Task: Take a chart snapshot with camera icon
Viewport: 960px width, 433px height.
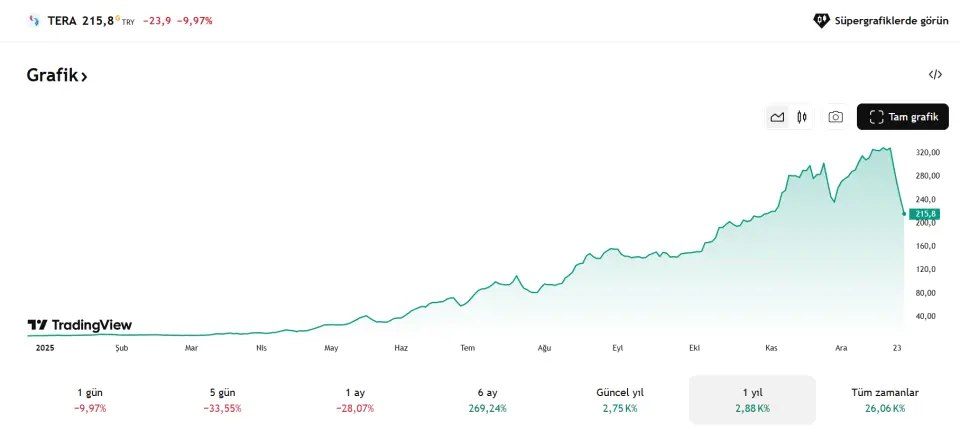Action: point(835,117)
